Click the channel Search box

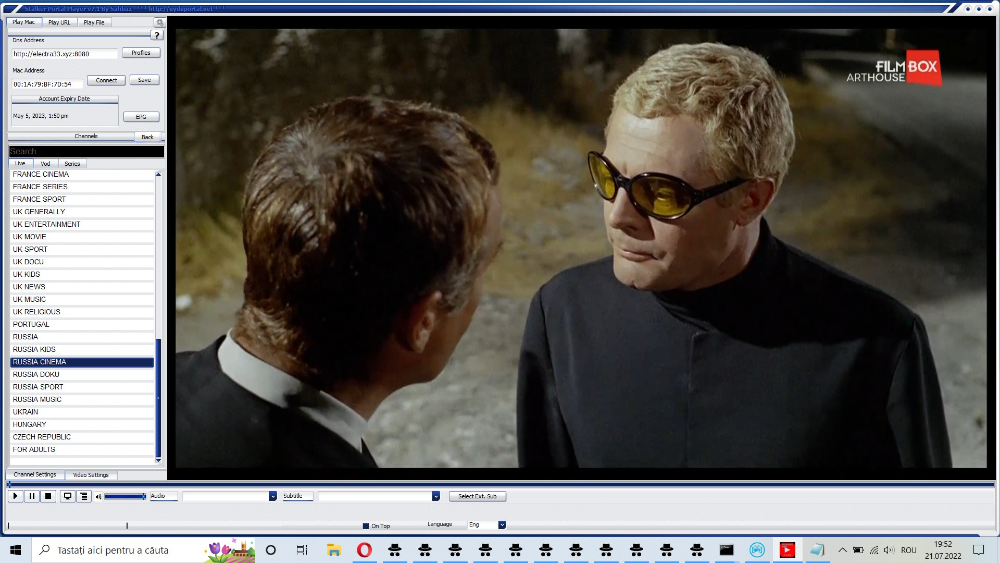click(86, 152)
